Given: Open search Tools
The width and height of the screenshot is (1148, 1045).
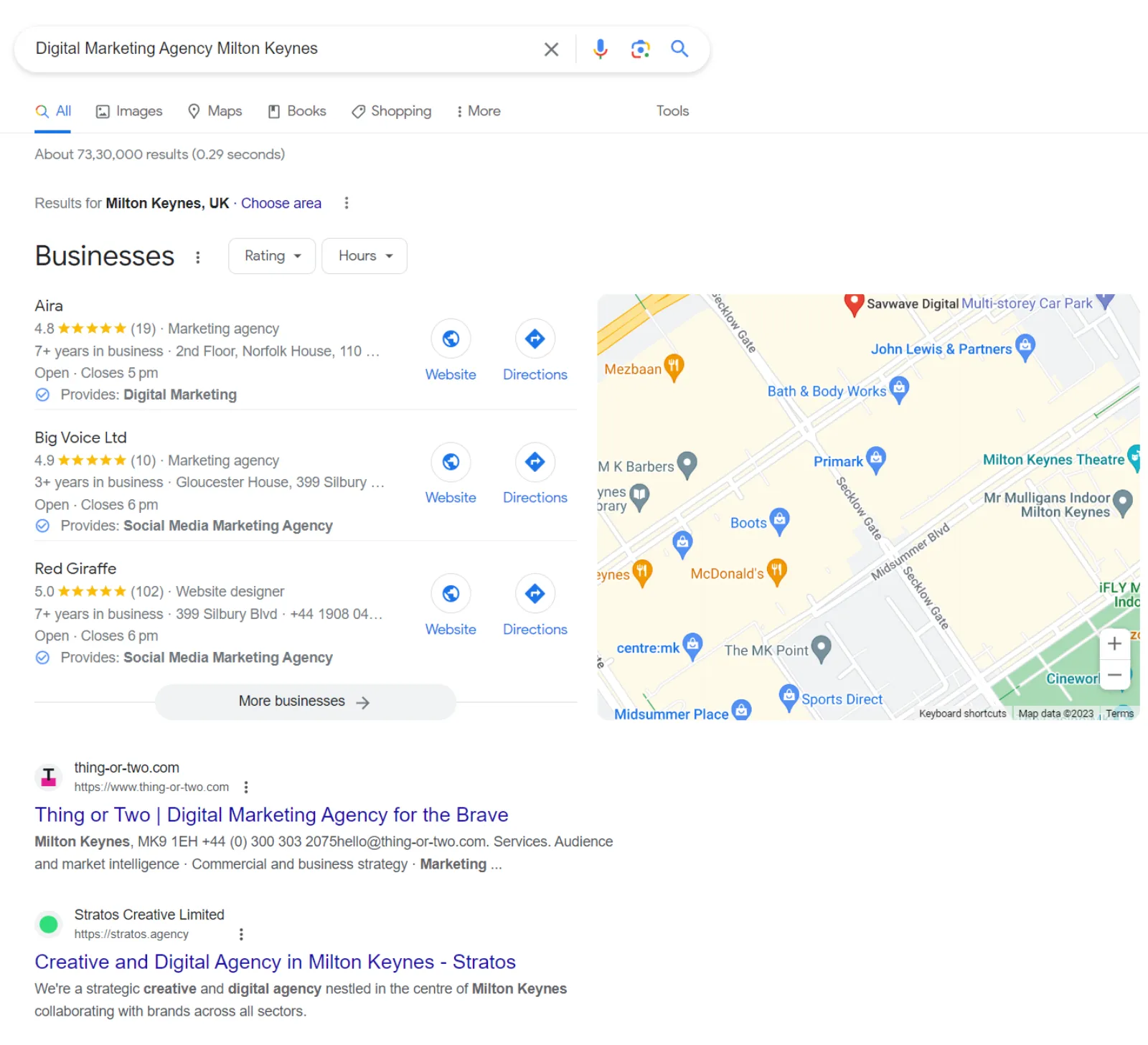Looking at the screenshot, I should tap(672, 111).
